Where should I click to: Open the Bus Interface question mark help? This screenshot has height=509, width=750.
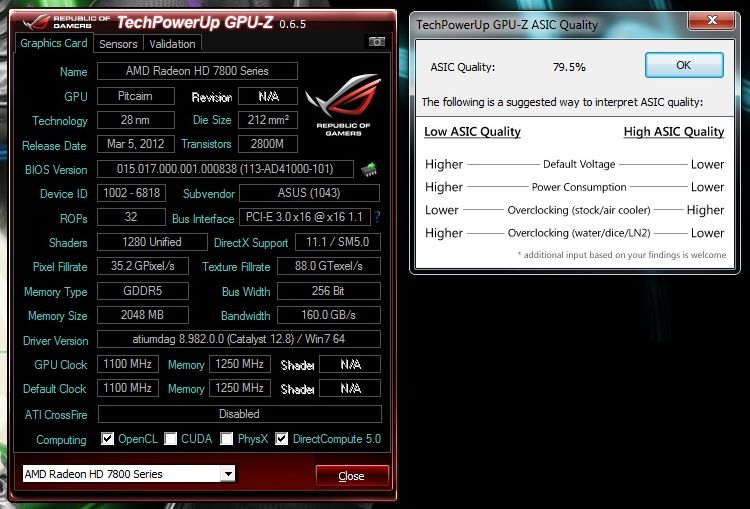tap(377, 217)
